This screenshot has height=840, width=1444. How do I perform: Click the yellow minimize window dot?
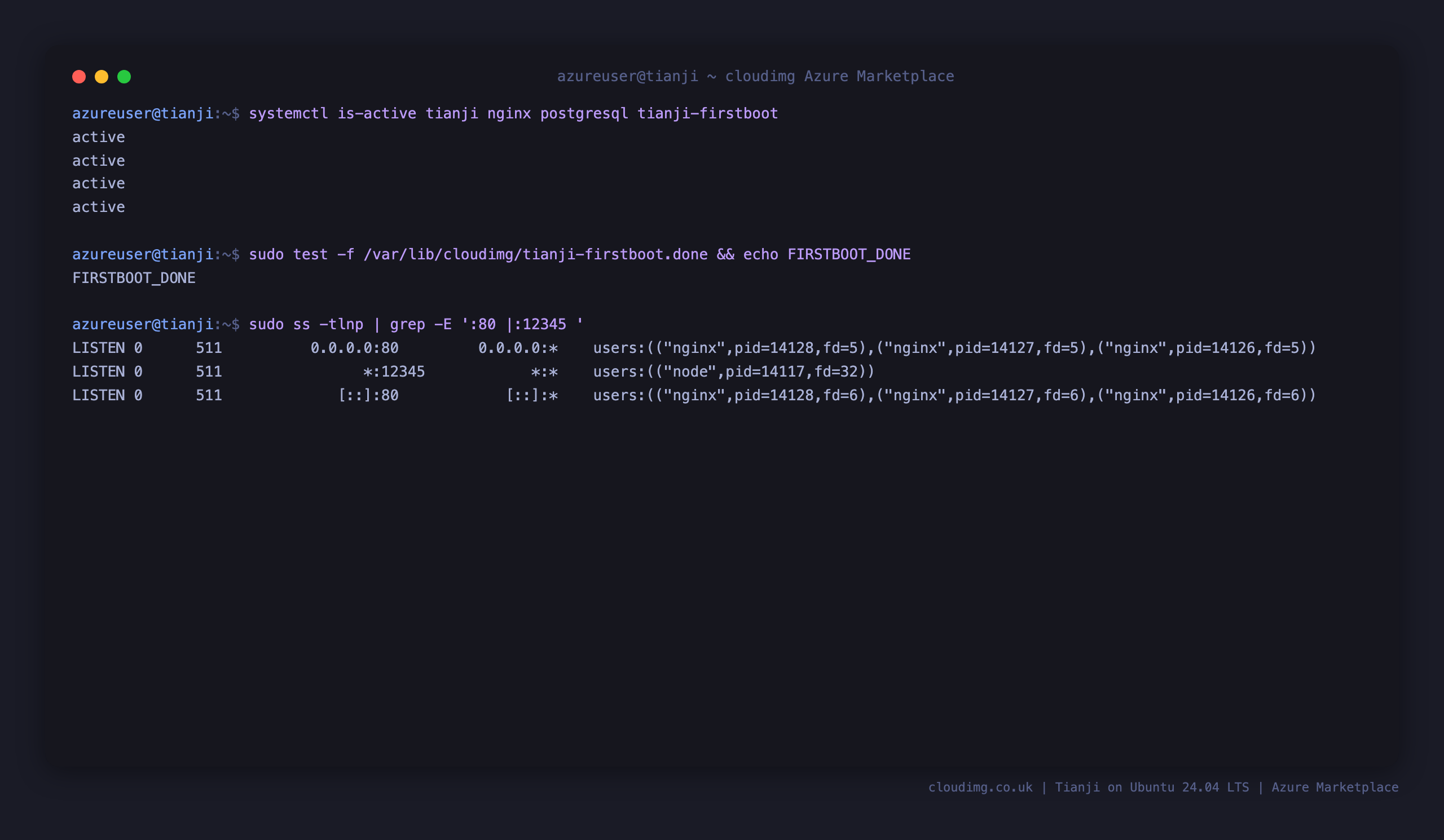pos(102,77)
